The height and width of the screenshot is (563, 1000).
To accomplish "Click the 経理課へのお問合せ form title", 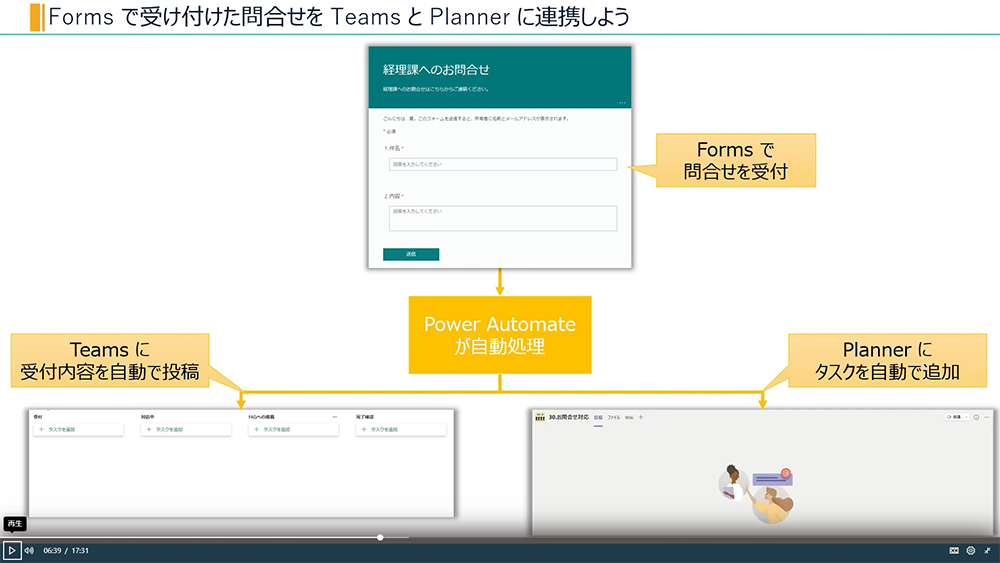I will point(436,69).
